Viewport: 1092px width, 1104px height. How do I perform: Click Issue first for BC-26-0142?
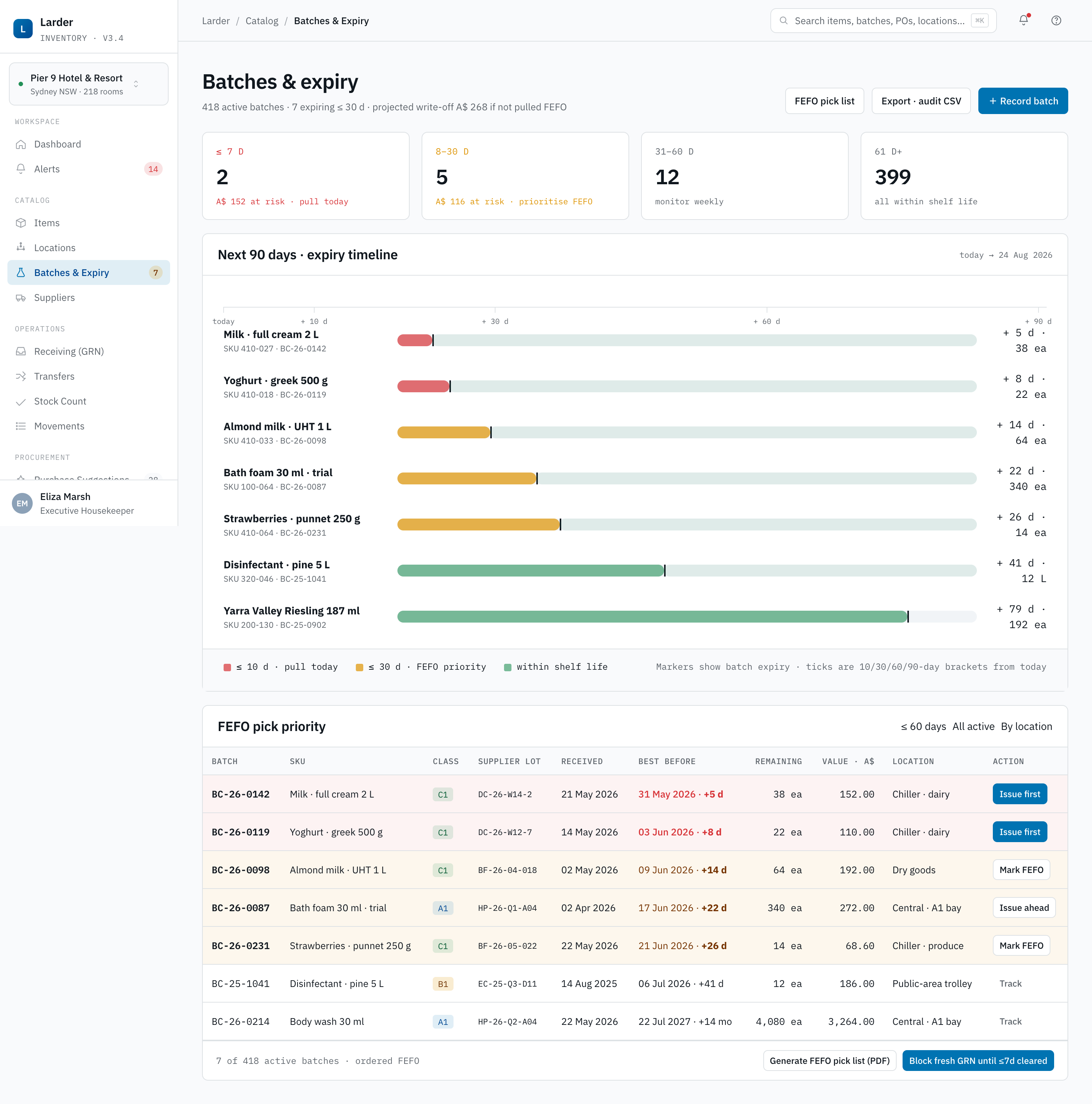pyautogui.click(x=1020, y=794)
